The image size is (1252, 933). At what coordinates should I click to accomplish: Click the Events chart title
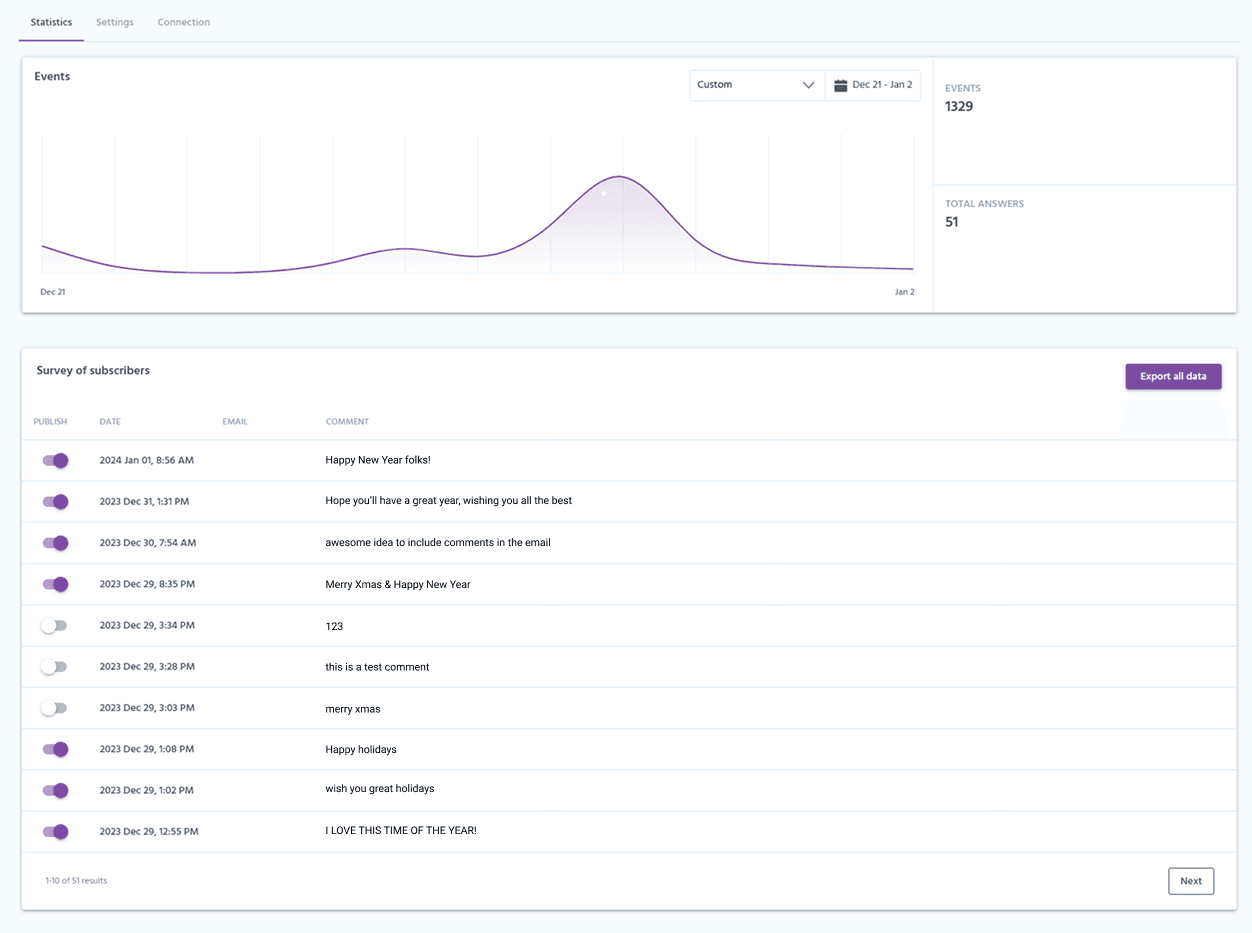(52, 76)
